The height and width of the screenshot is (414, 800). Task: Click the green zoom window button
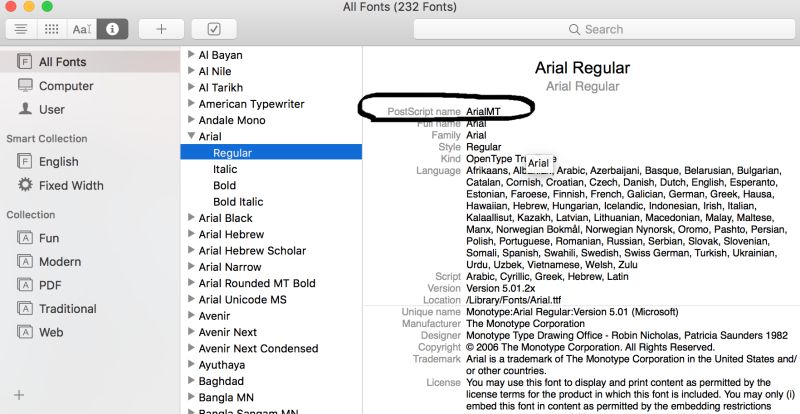[x=47, y=6]
